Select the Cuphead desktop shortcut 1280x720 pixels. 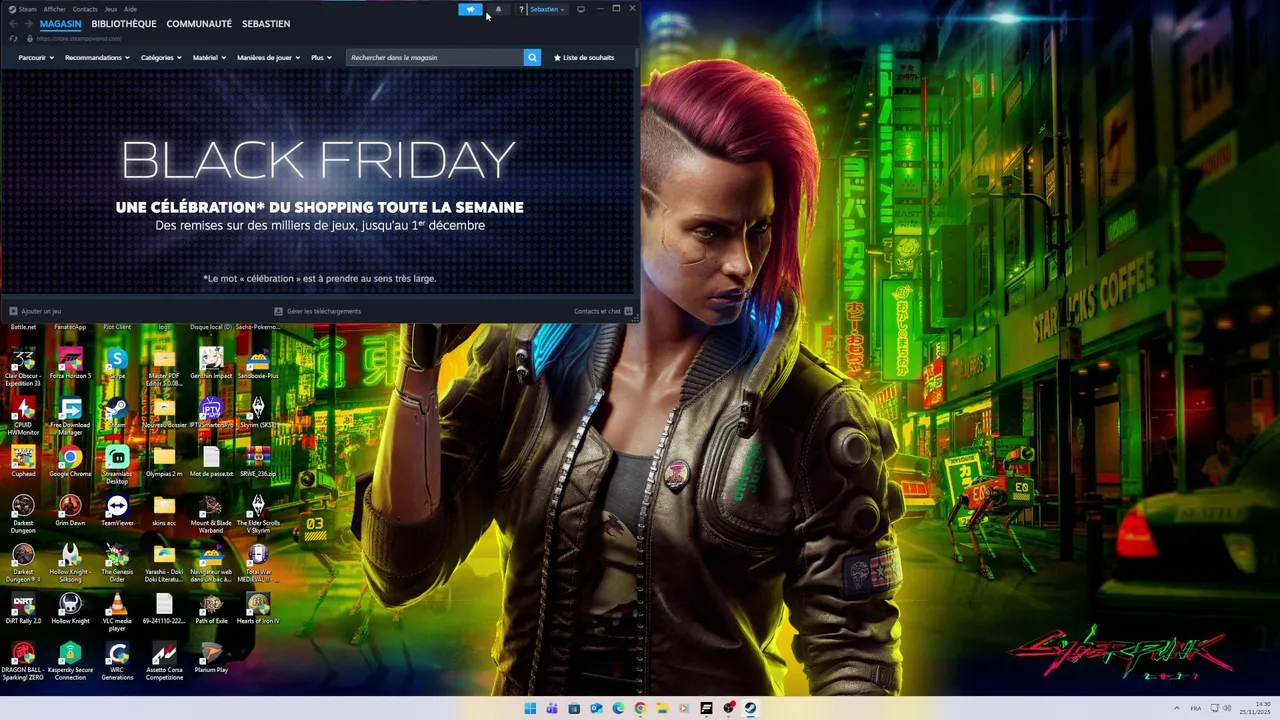(x=23, y=461)
